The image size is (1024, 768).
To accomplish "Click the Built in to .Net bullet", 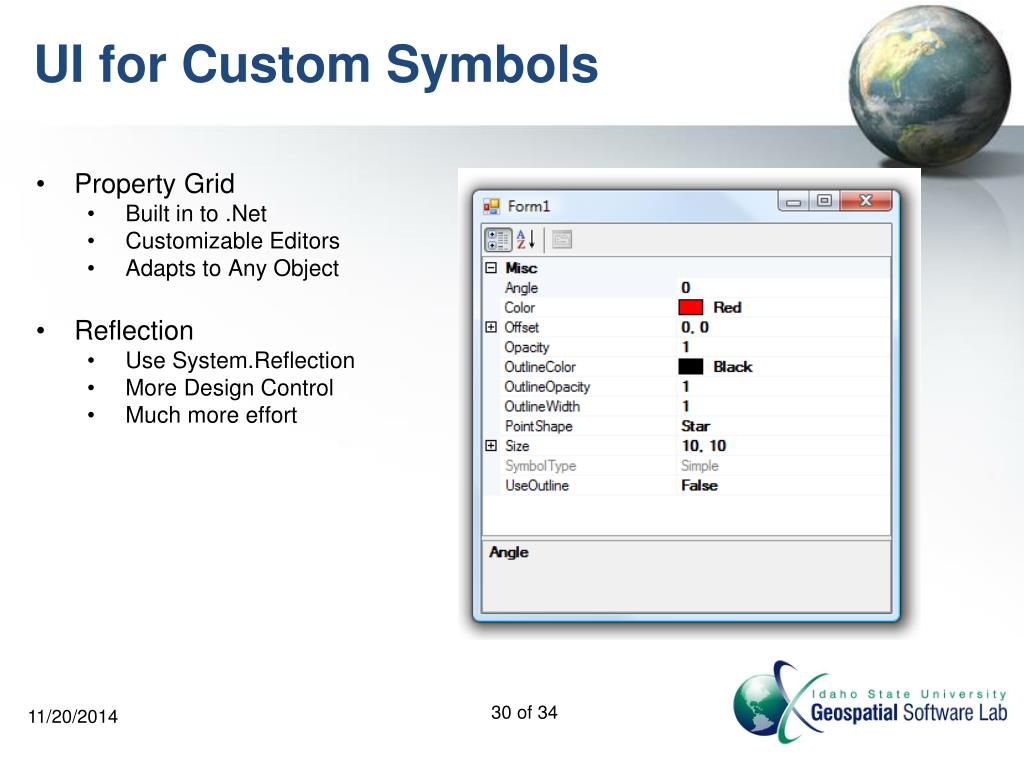I will [x=196, y=214].
